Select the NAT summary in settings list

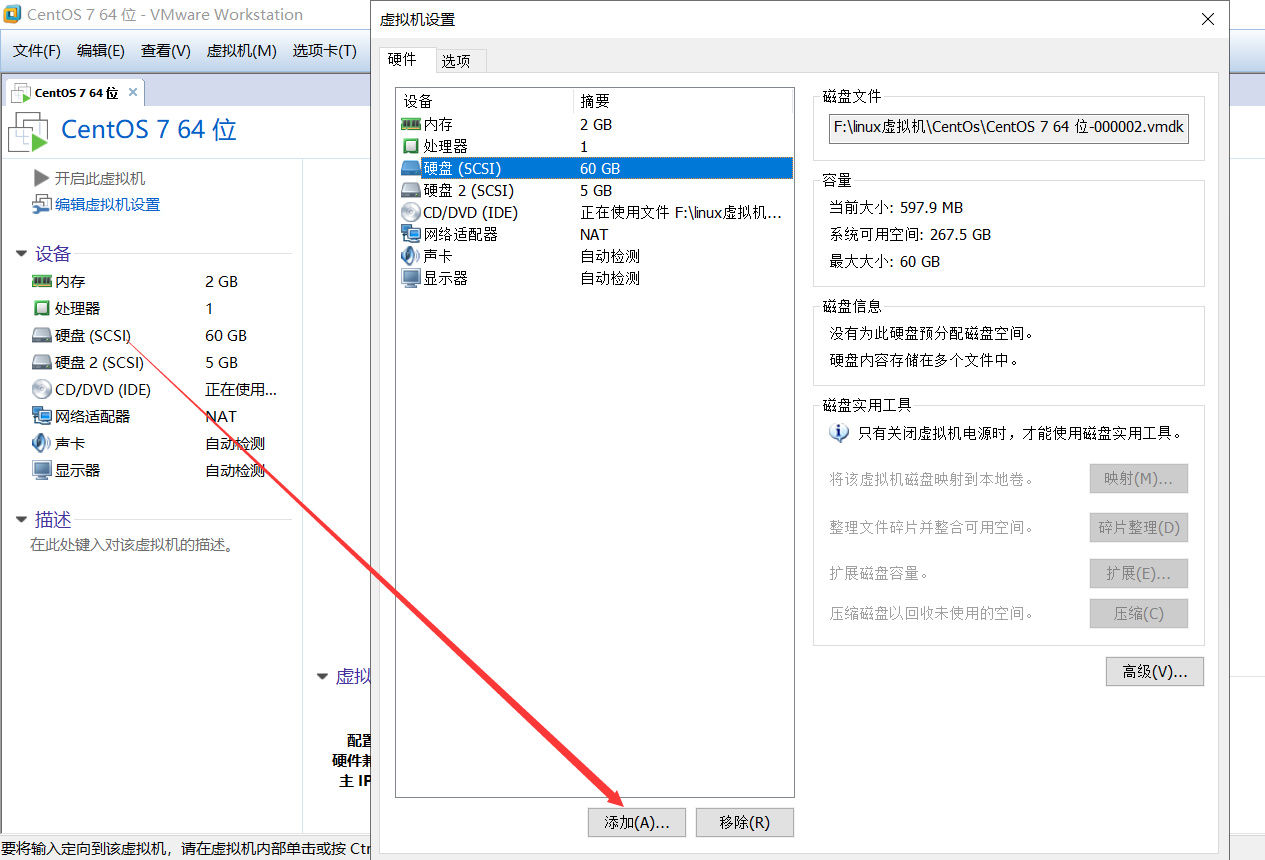click(594, 235)
